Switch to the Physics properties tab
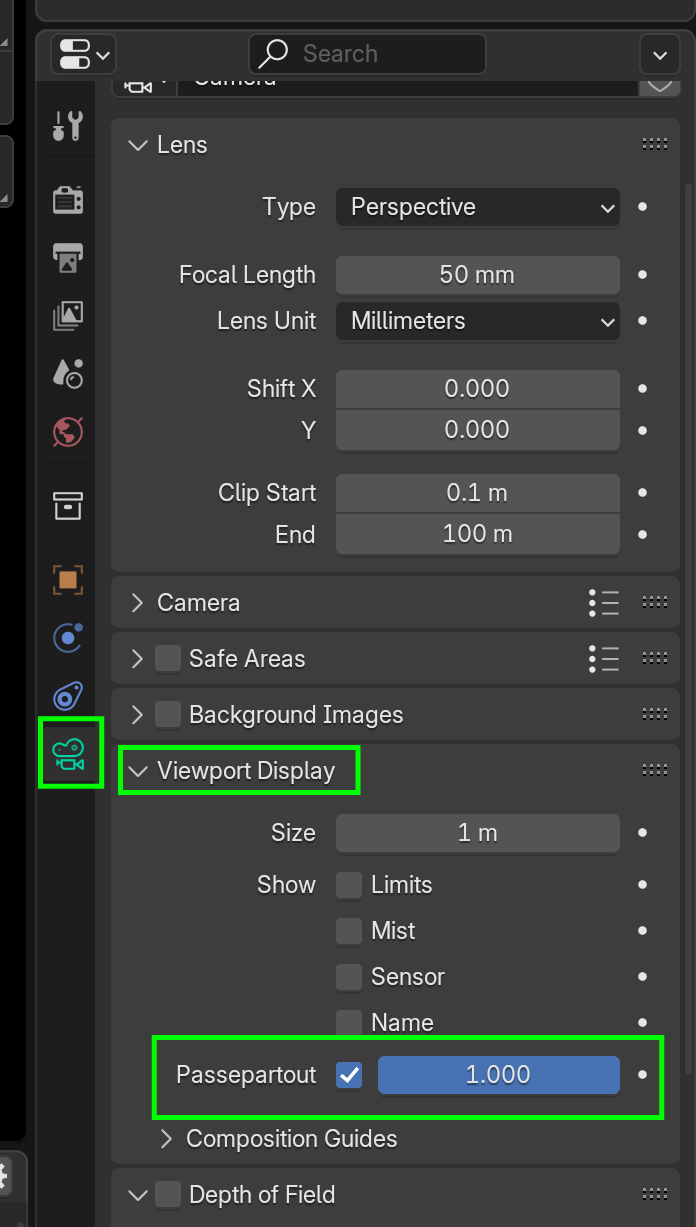Viewport: 696px width, 1227px height. pyautogui.click(x=68, y=637)
